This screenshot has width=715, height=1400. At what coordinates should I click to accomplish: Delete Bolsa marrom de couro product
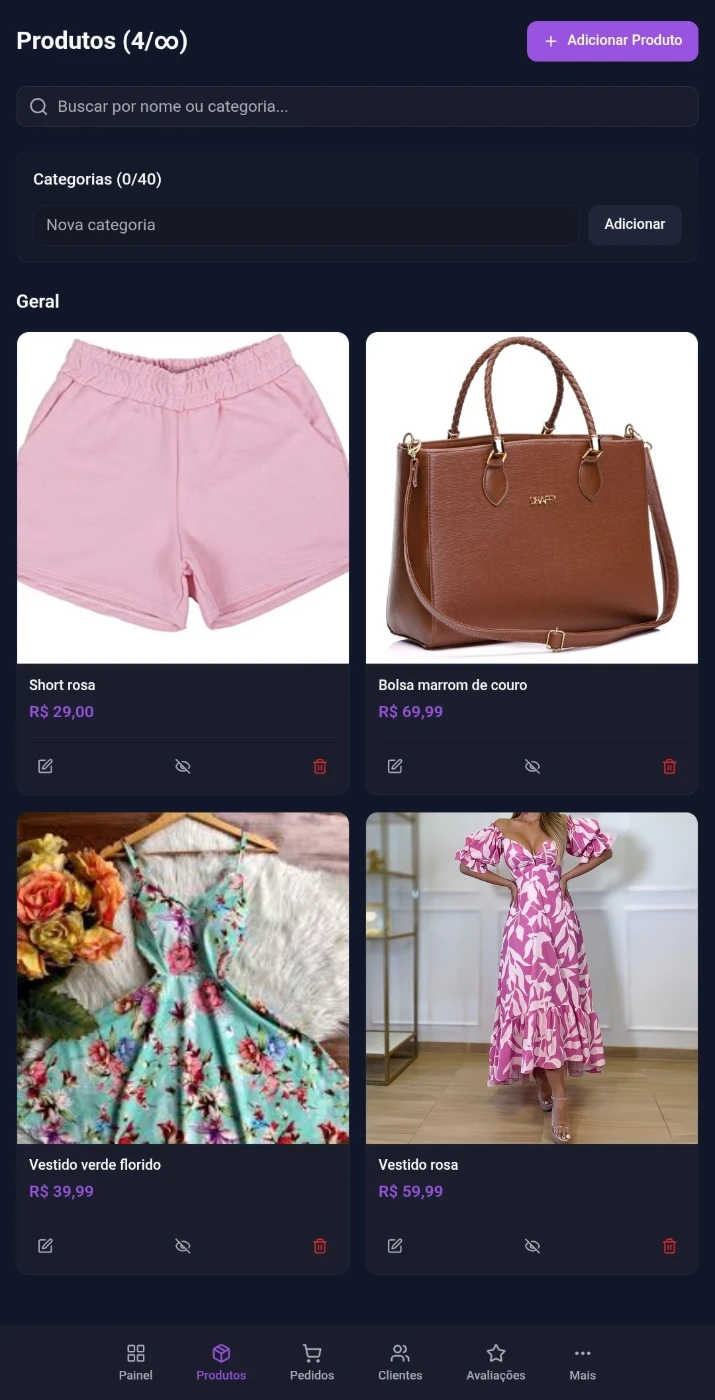tap(669, 766)
